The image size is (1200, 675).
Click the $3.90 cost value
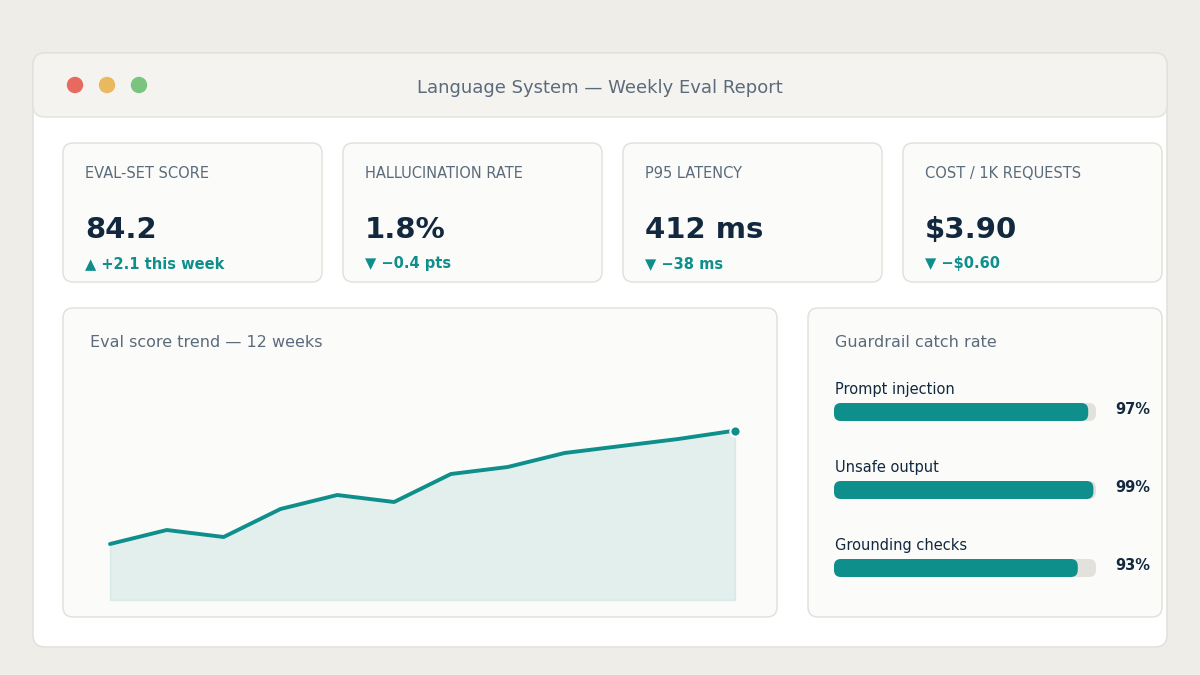tap(970, 229)
